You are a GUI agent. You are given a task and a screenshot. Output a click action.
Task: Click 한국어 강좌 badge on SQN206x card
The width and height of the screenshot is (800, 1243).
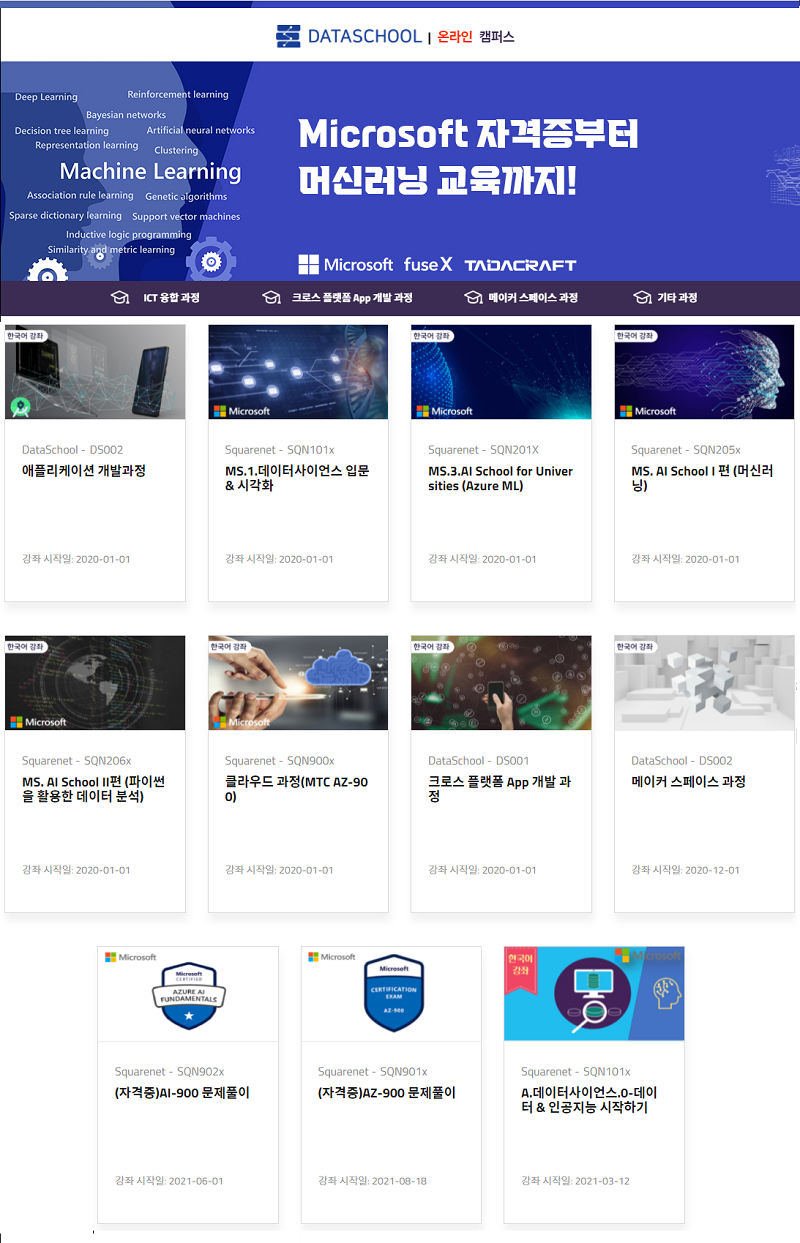[x=26, y=647]
